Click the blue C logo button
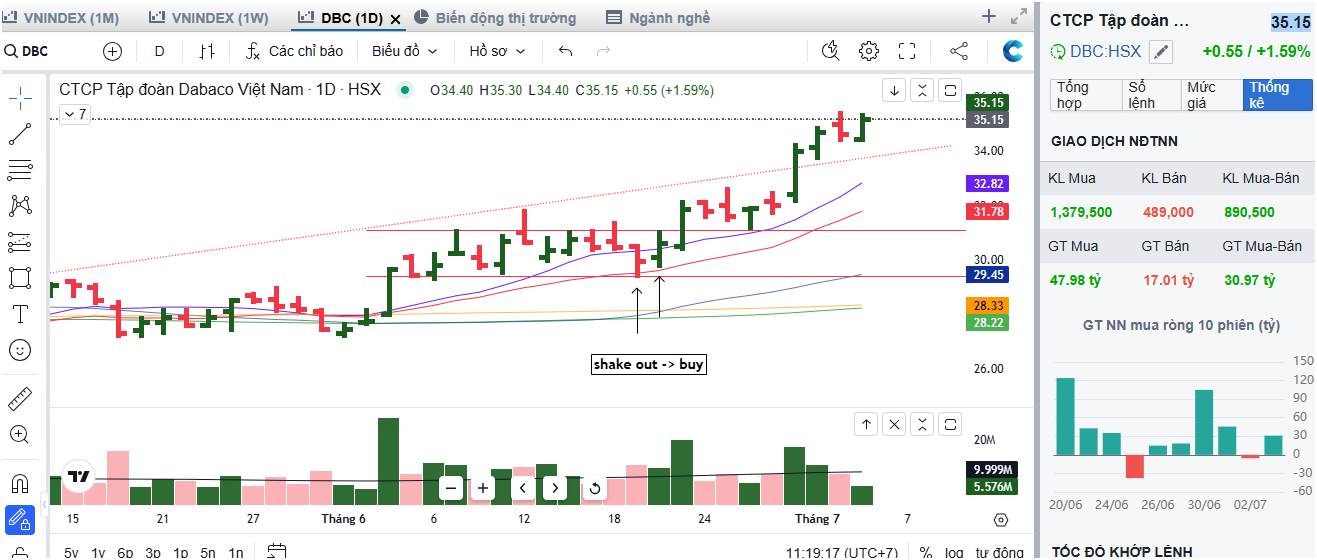 pos(1013,51)
